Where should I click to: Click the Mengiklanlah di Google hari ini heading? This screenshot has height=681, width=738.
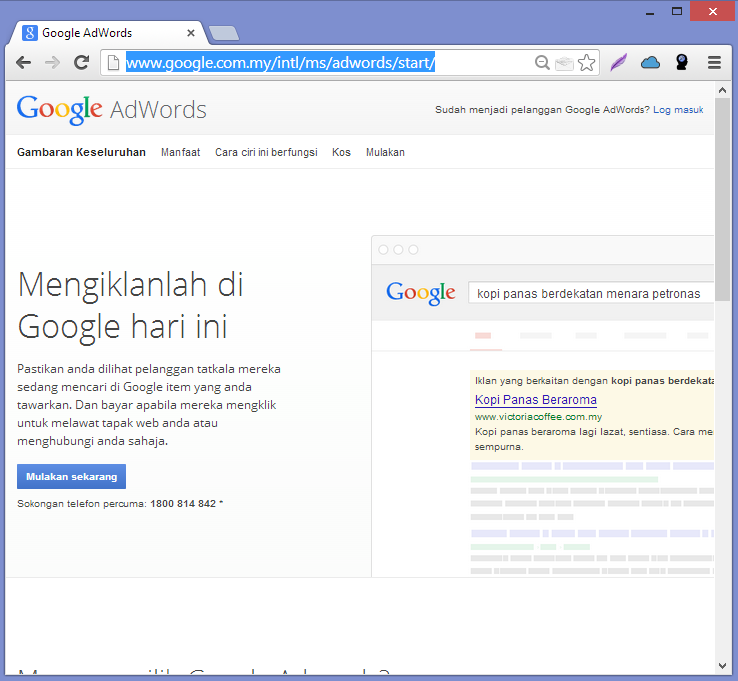point(131,305)
